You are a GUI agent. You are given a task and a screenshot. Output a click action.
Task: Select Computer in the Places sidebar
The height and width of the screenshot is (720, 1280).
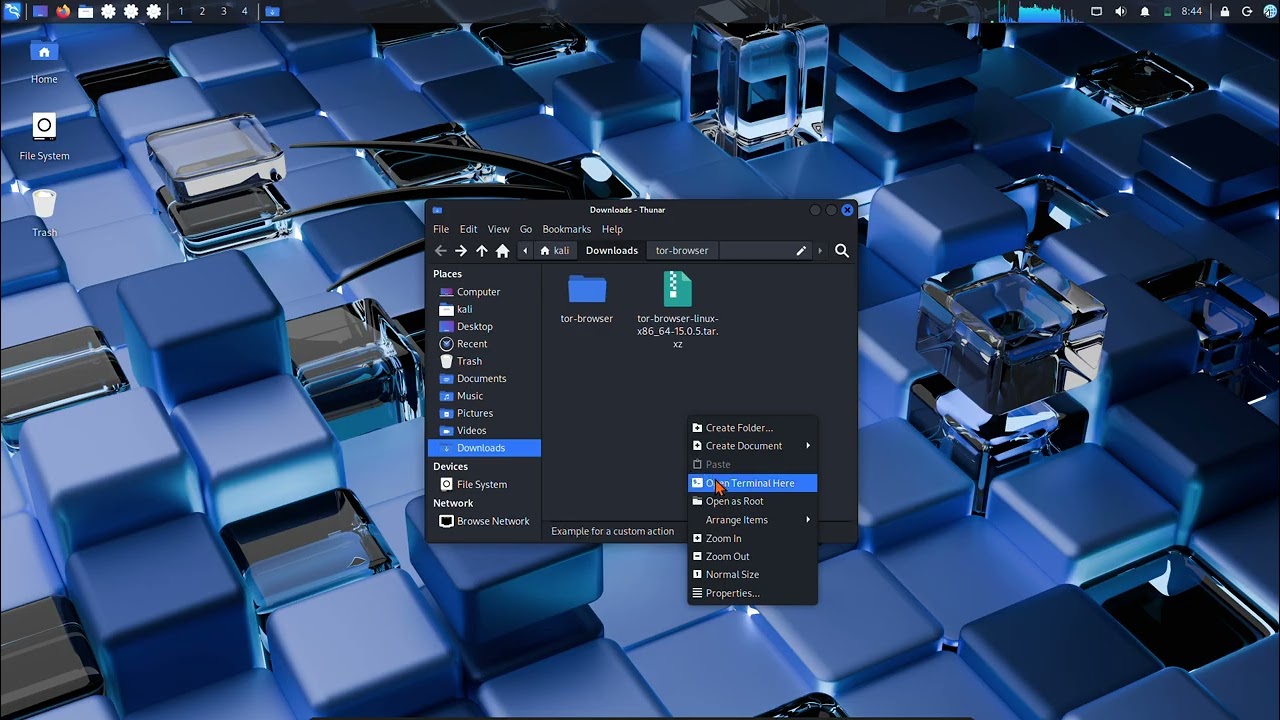[484, 292]
